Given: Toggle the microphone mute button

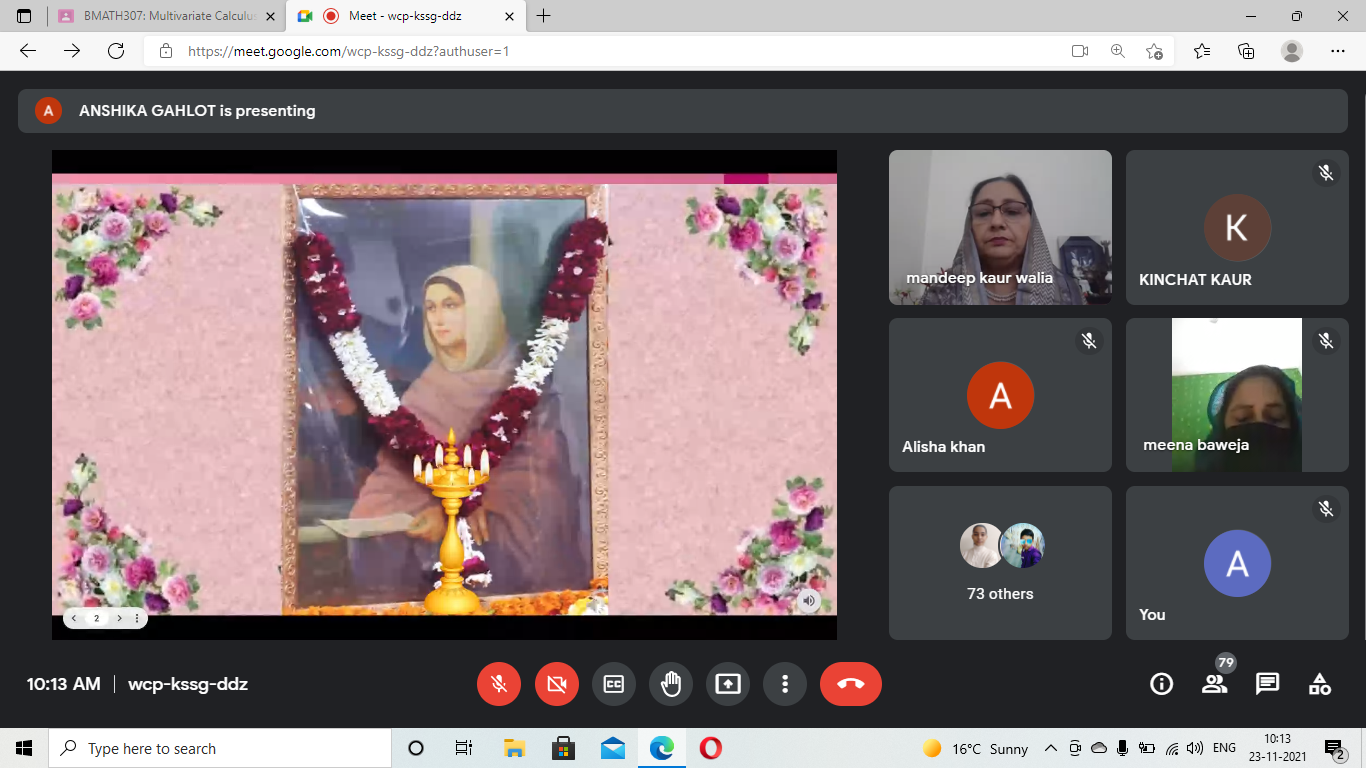Looking at the screenshot, I should (499, 684).
